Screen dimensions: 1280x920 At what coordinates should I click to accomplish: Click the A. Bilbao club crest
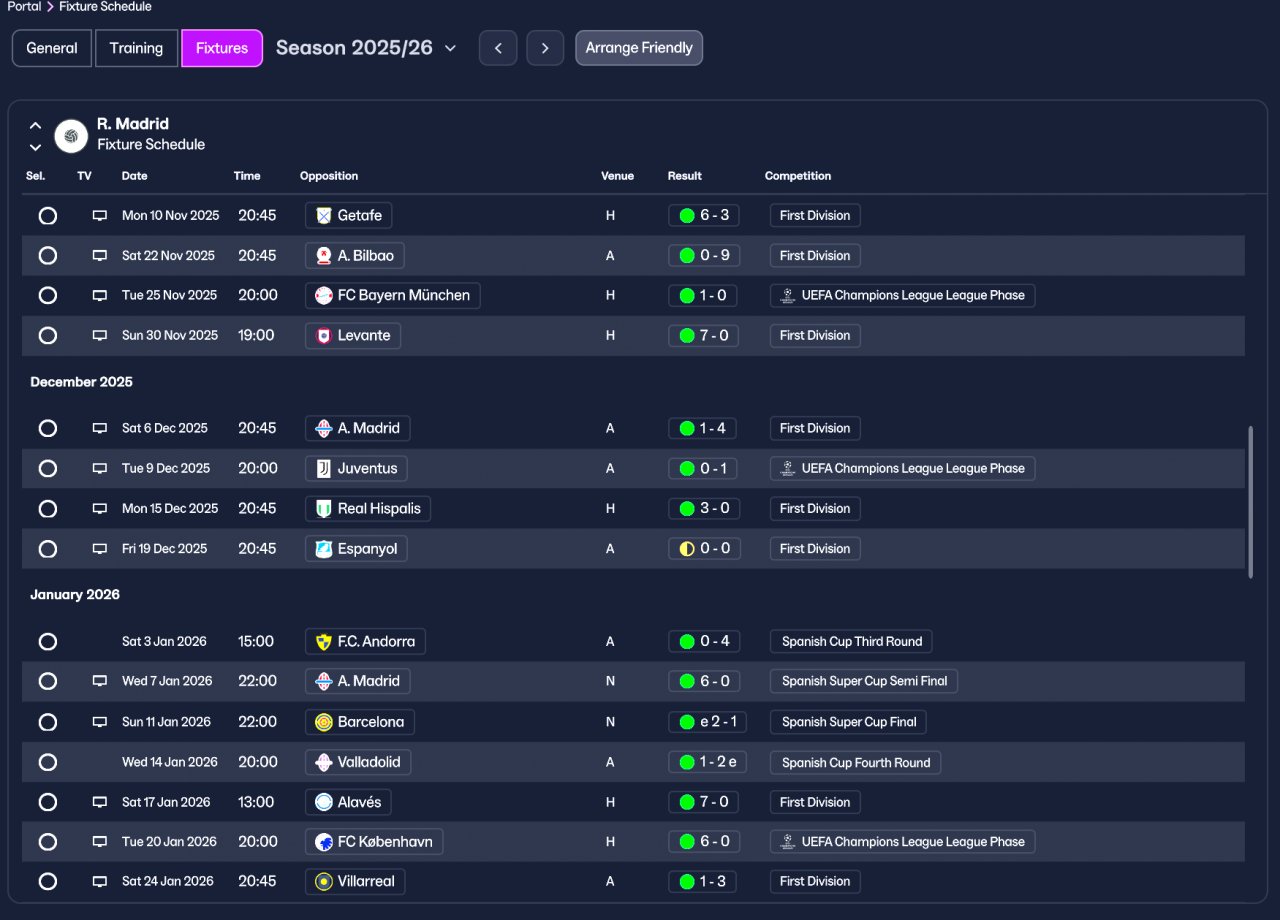point(324,255)
